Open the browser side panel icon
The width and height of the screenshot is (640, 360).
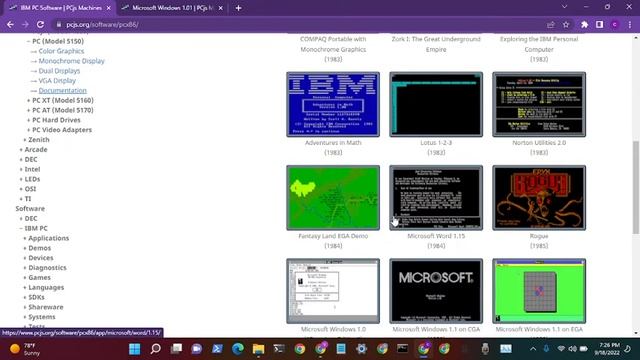pos(599,24)
